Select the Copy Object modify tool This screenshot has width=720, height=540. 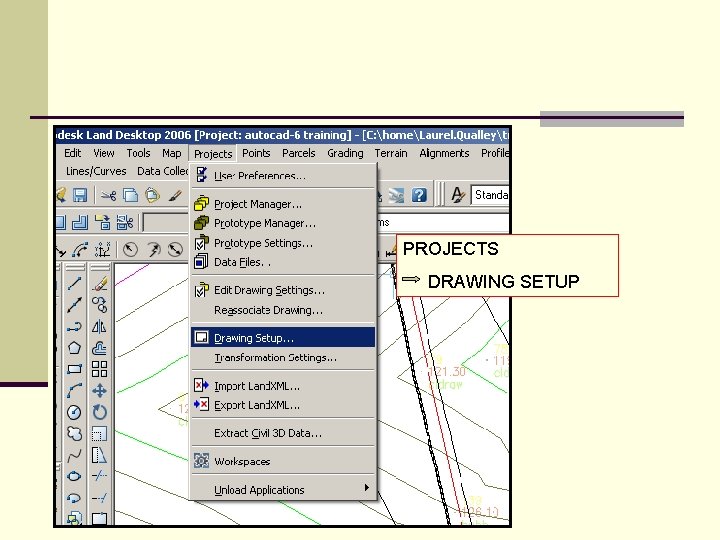pos(100,305)
